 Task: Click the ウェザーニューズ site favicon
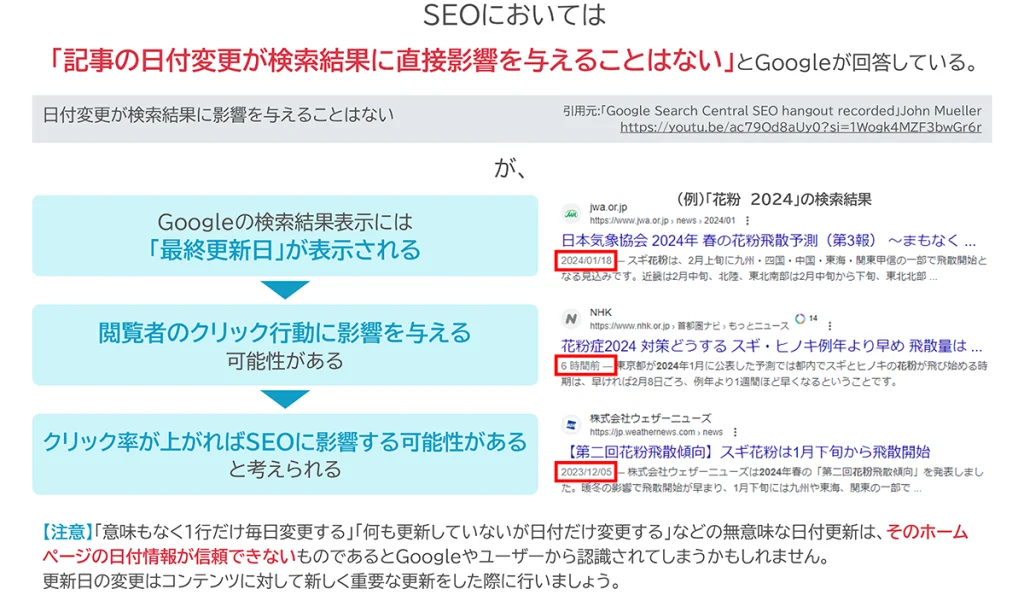[571, 425]
